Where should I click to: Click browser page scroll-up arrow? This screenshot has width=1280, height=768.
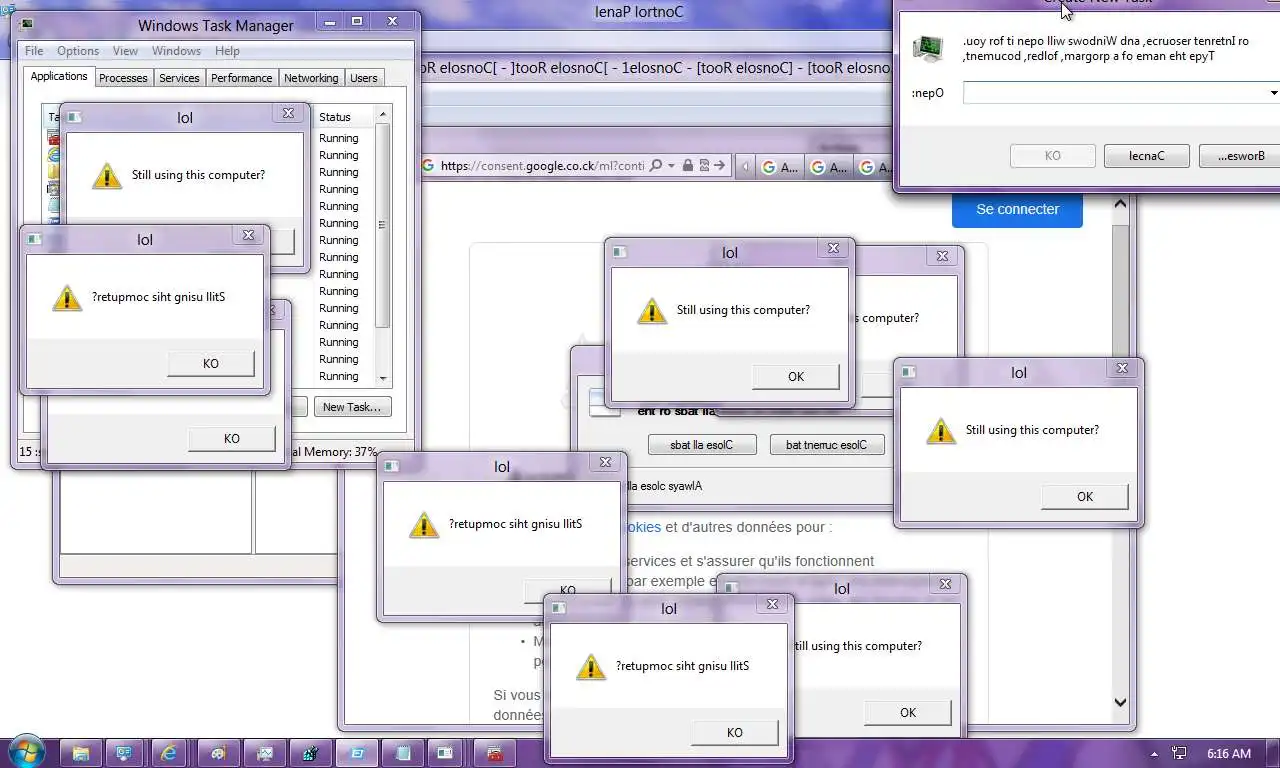1120,204
